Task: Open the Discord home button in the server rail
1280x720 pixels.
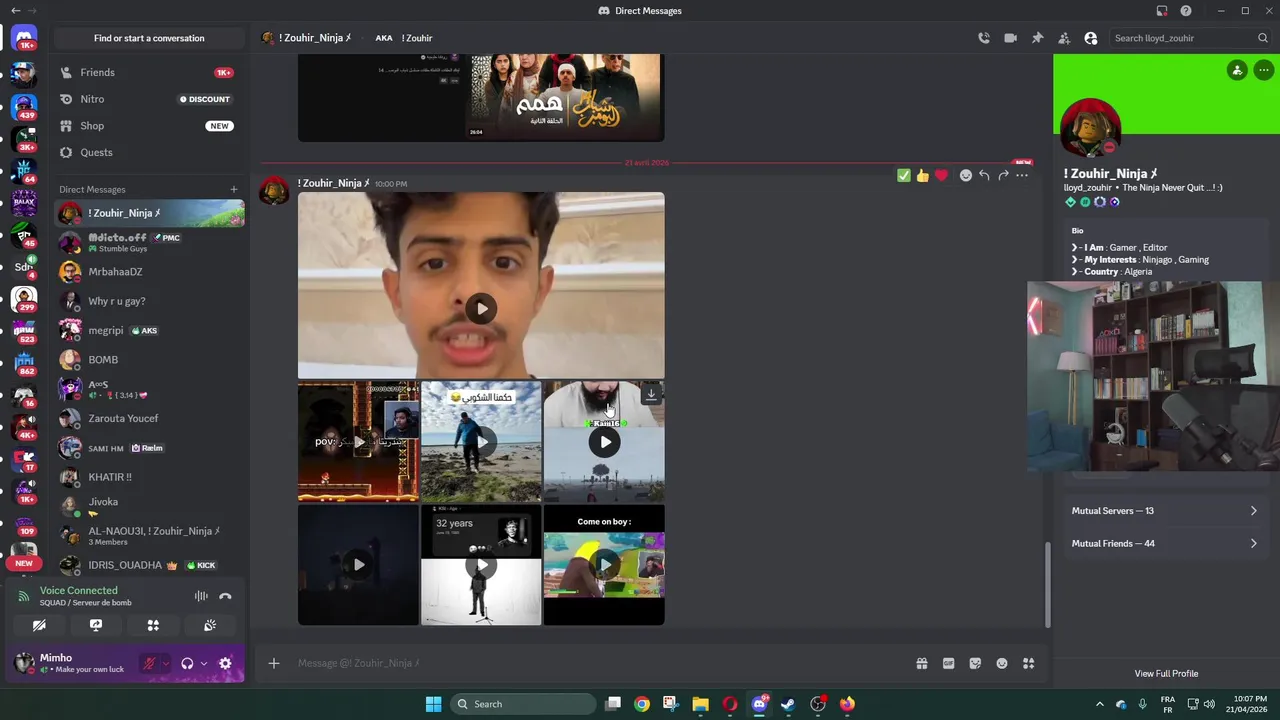Action: [24, 39]
